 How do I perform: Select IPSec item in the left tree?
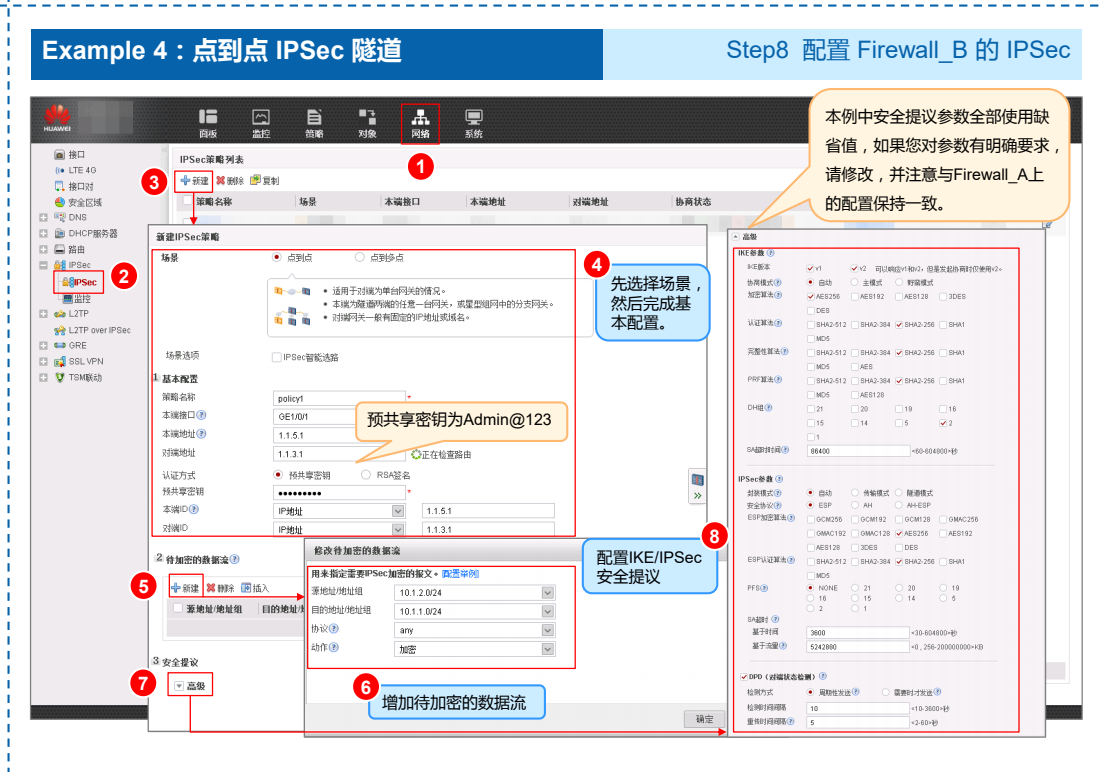(84, 282)
